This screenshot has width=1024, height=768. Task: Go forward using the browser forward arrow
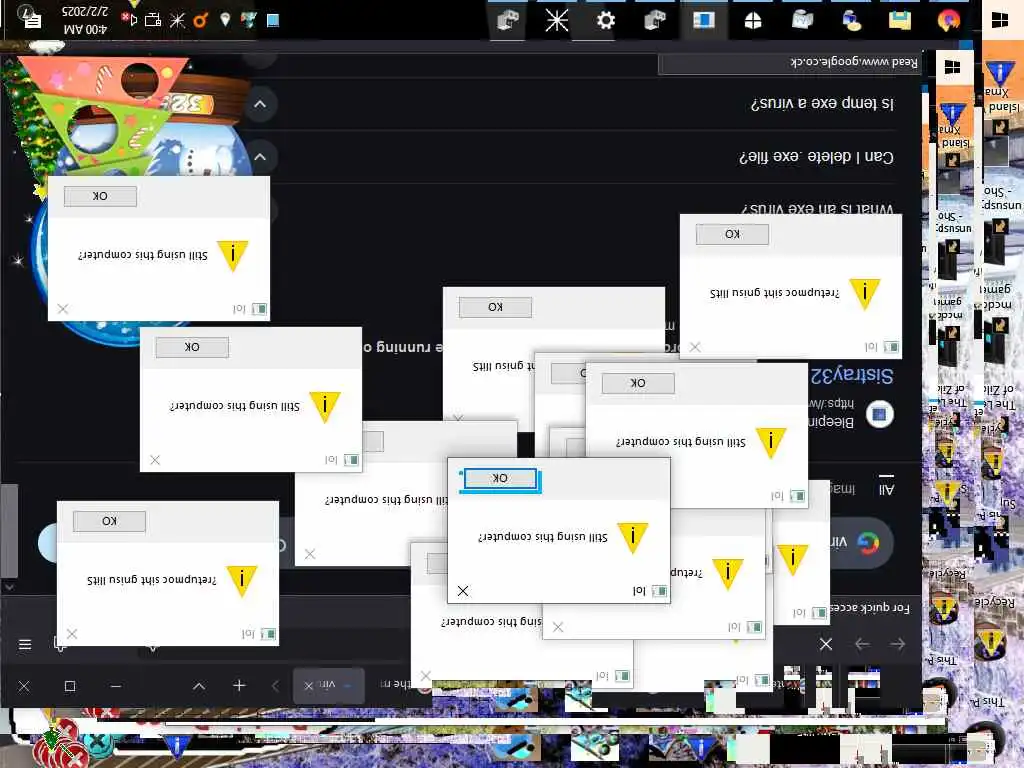pos(862,645)
